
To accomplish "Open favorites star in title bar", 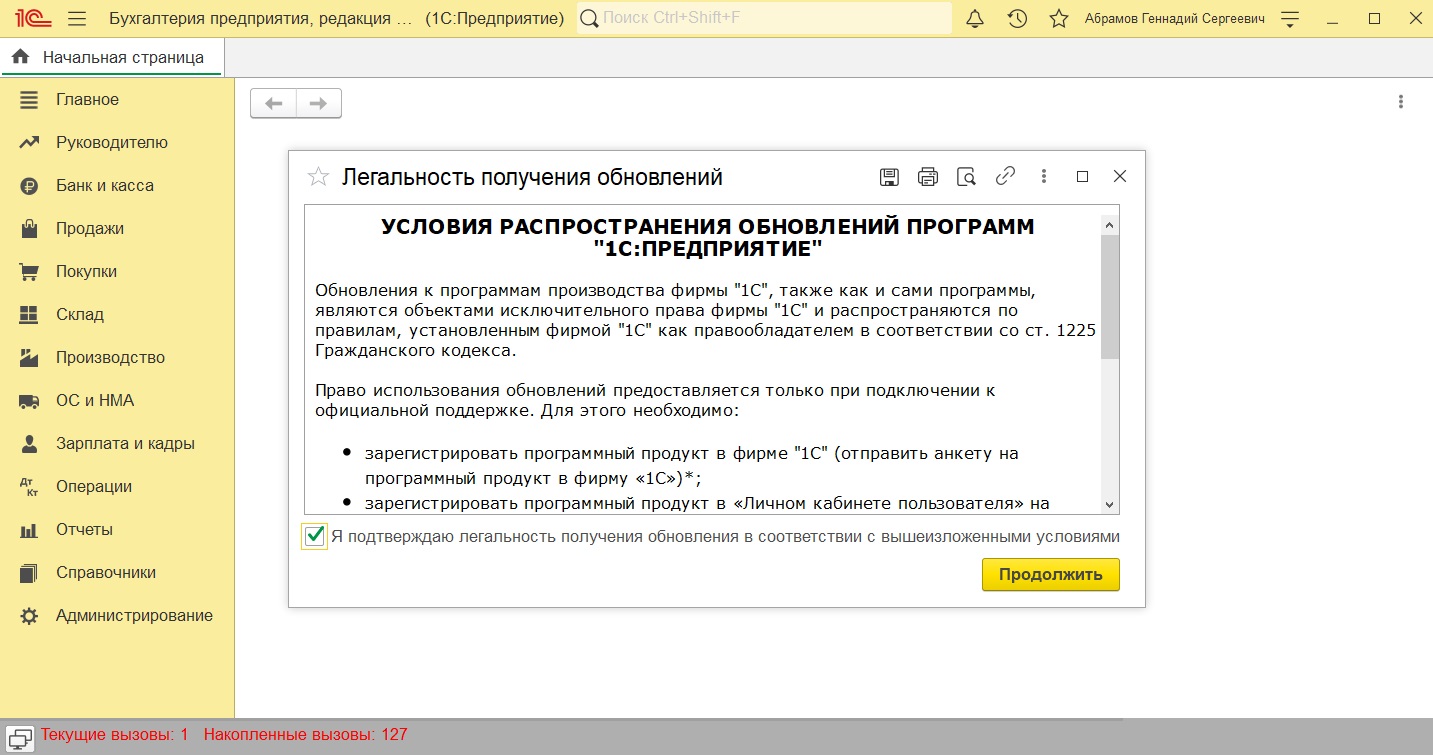I will coord(1059,18).
